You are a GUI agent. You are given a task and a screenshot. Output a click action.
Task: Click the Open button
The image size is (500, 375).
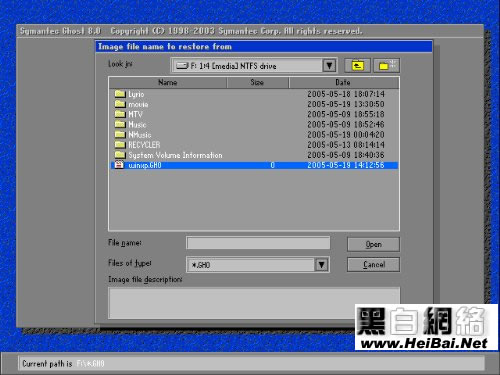[x=373, y=244]
